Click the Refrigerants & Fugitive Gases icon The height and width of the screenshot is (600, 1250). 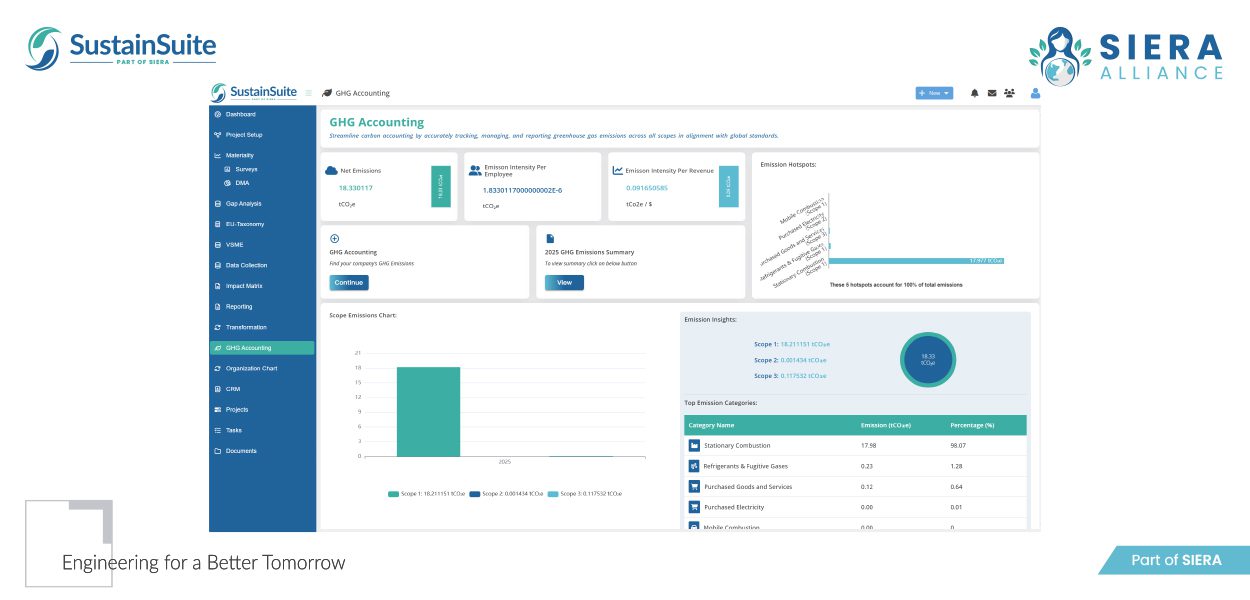[694, 466]
